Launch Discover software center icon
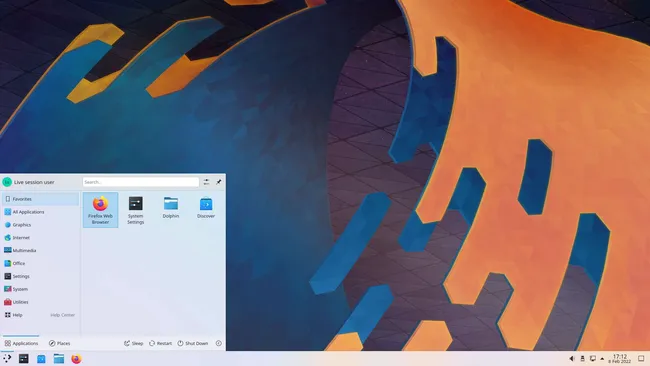Image resolution: width=650 pixels, height=366 pixels. [x=206, y=208]
